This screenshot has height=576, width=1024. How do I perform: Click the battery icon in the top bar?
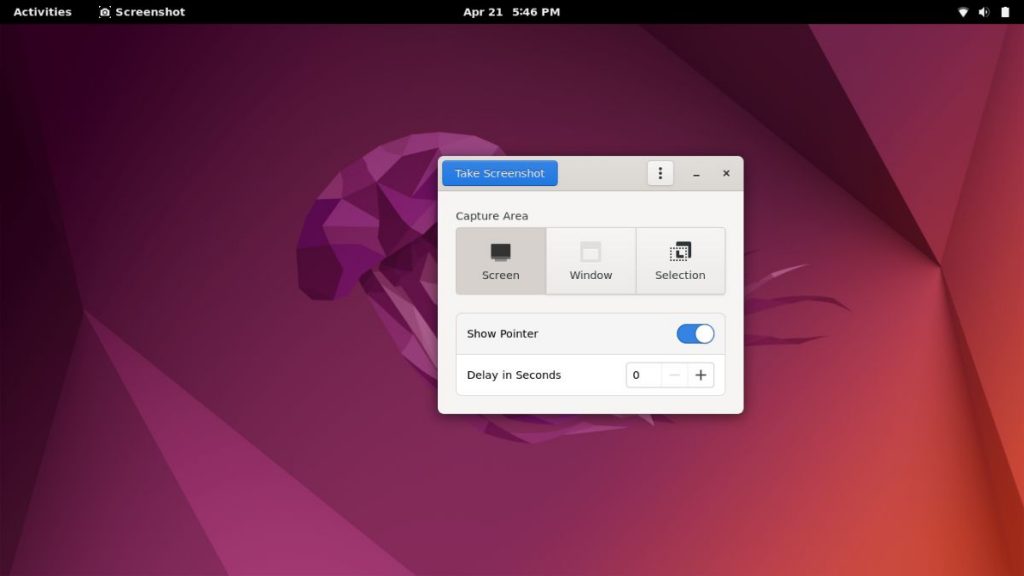pyautogui.click(x=1003, y=12)
